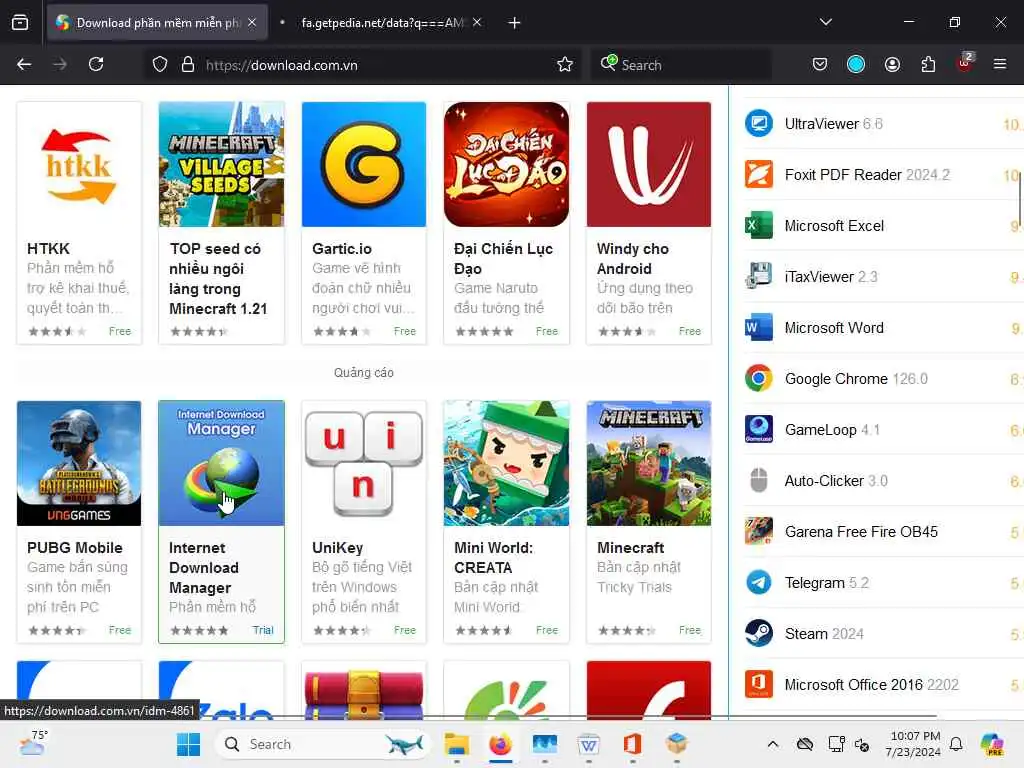Open the HTKK title link

[x=48, y=249]
